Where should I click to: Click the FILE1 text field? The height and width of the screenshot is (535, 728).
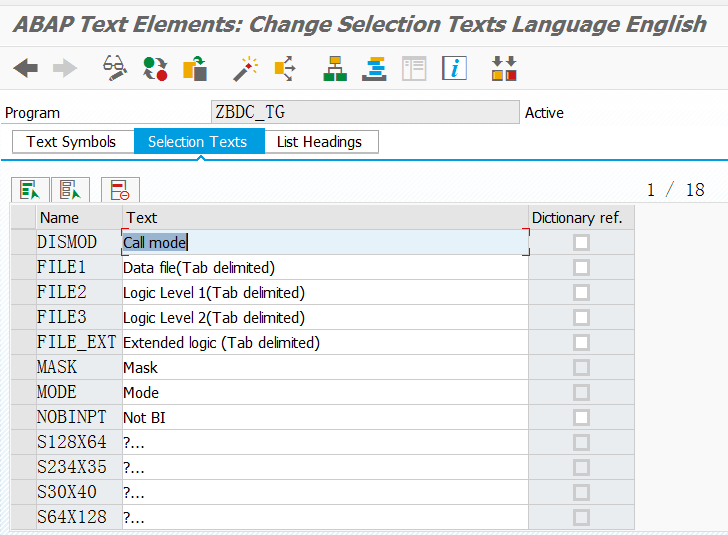coord(325,267)
